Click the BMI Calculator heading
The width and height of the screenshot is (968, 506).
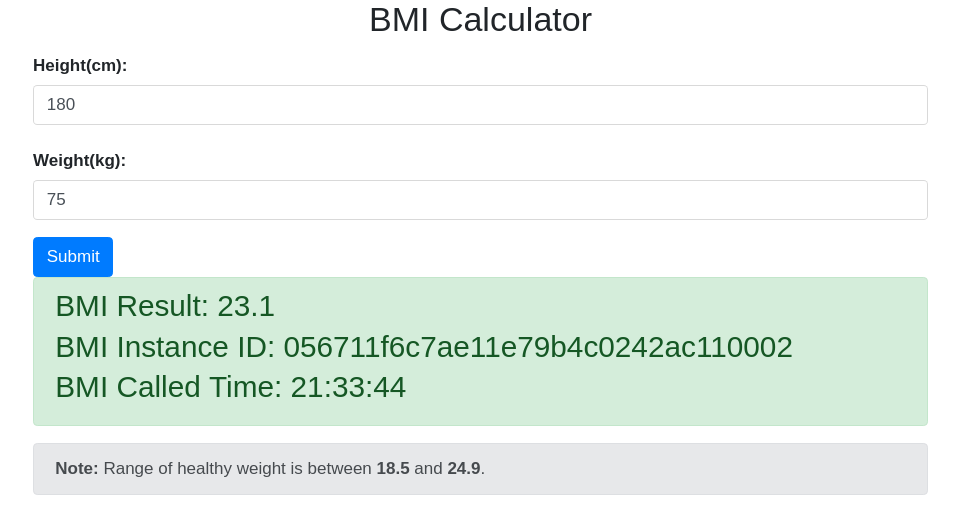point(480,20)
